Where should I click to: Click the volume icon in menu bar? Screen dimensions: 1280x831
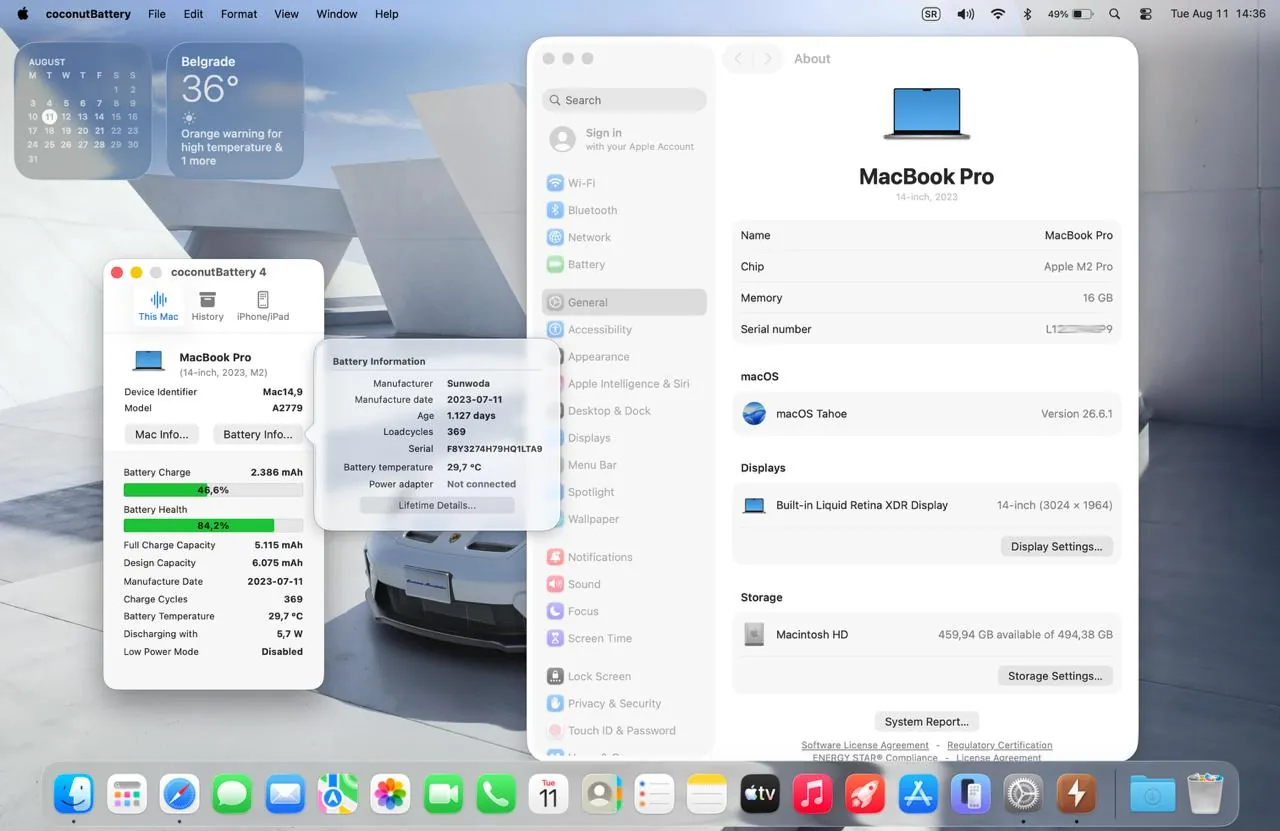click(x=965, y=14)
